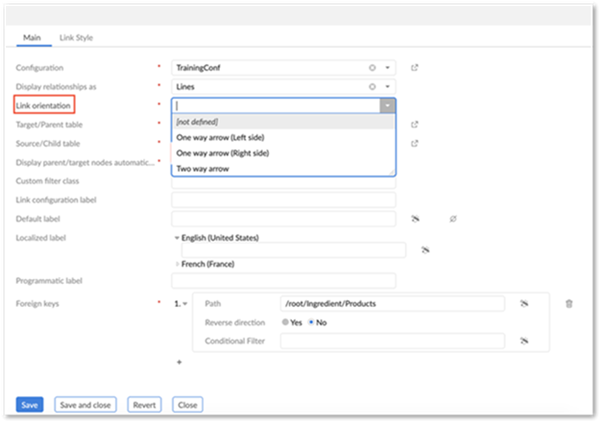This screenshot has width=600, height=422.
Task: Expand the French (France) localized label
Action: click(177, 264)
